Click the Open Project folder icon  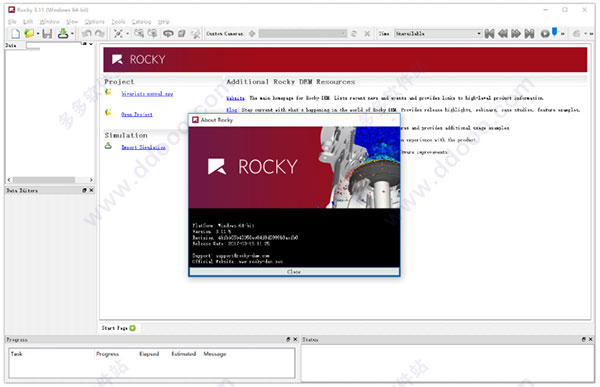[29, 34]
